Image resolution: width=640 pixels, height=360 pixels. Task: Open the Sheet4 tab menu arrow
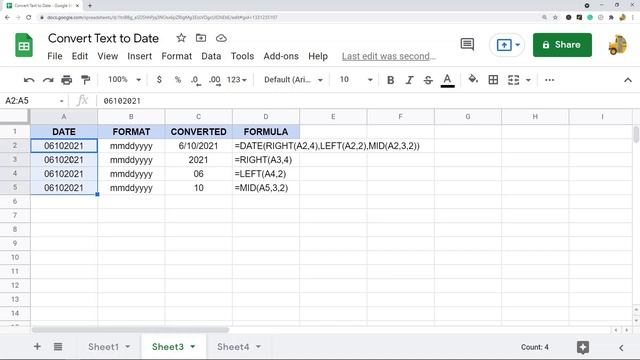point(258,347)
